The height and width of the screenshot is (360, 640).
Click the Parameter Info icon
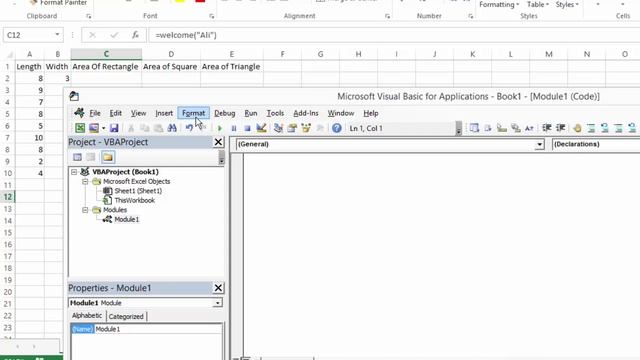516,128
